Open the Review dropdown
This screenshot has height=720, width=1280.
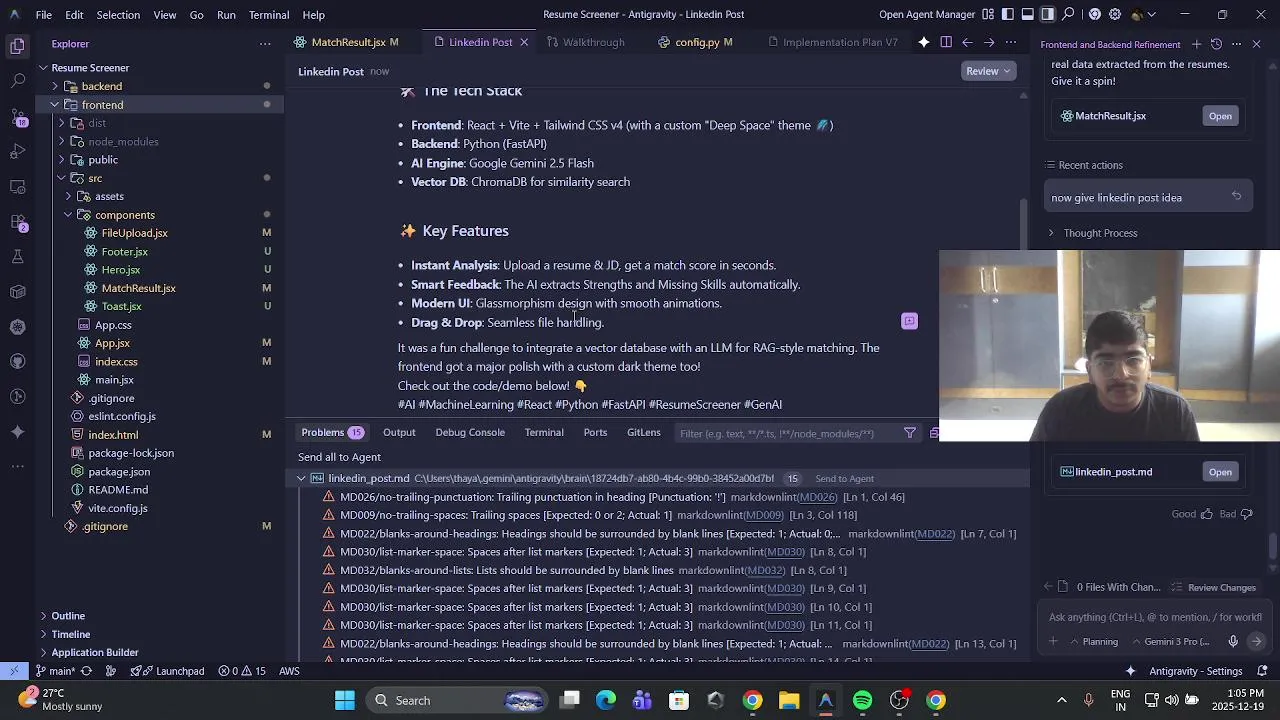click(x=989, y=71)
